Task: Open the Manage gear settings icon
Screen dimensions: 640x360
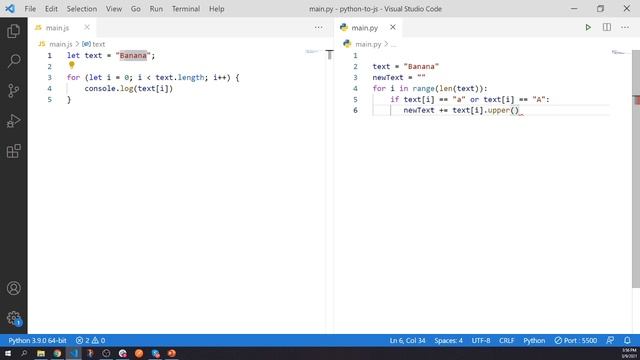Action: [13, 318]
